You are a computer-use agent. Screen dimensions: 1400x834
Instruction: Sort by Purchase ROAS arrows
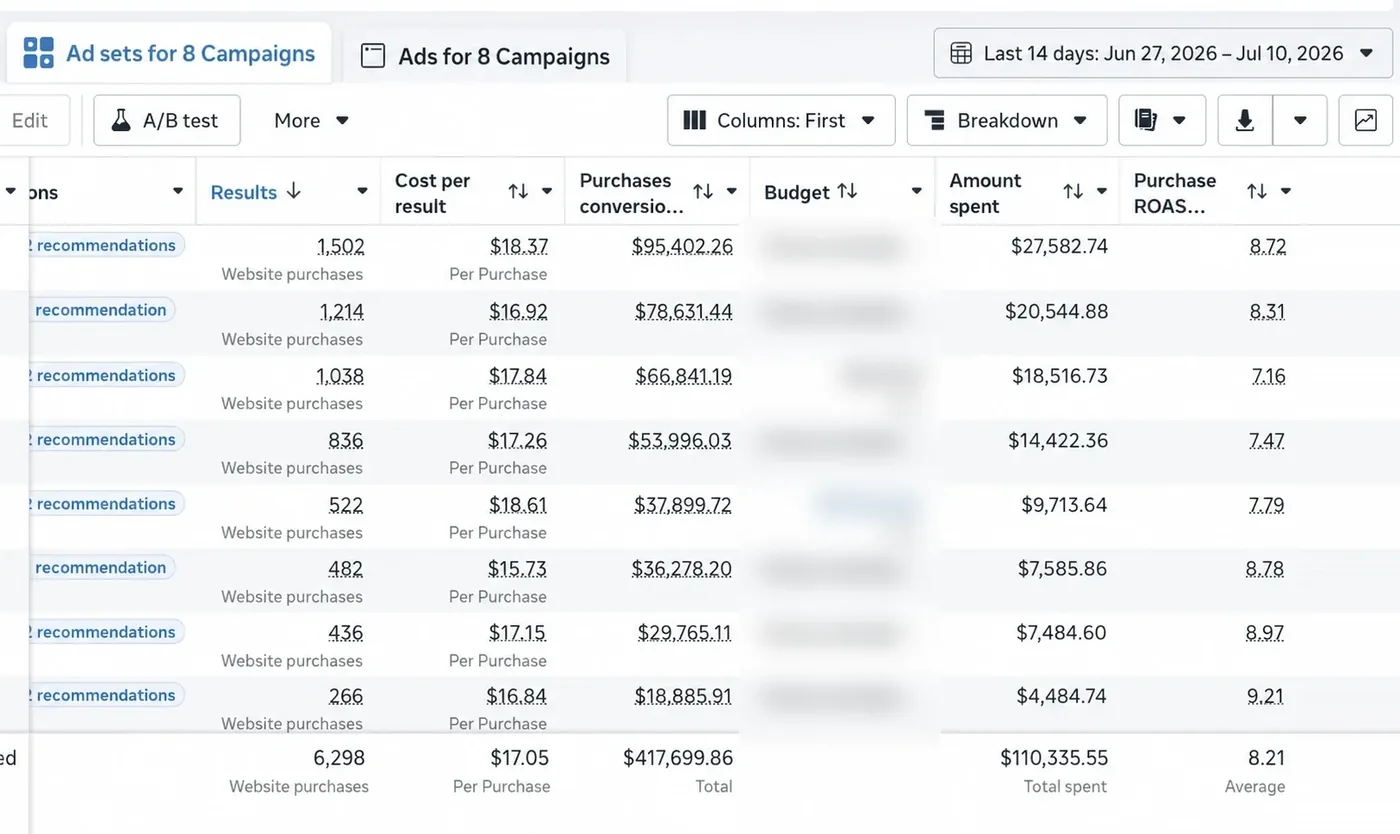pos(1257,191)
